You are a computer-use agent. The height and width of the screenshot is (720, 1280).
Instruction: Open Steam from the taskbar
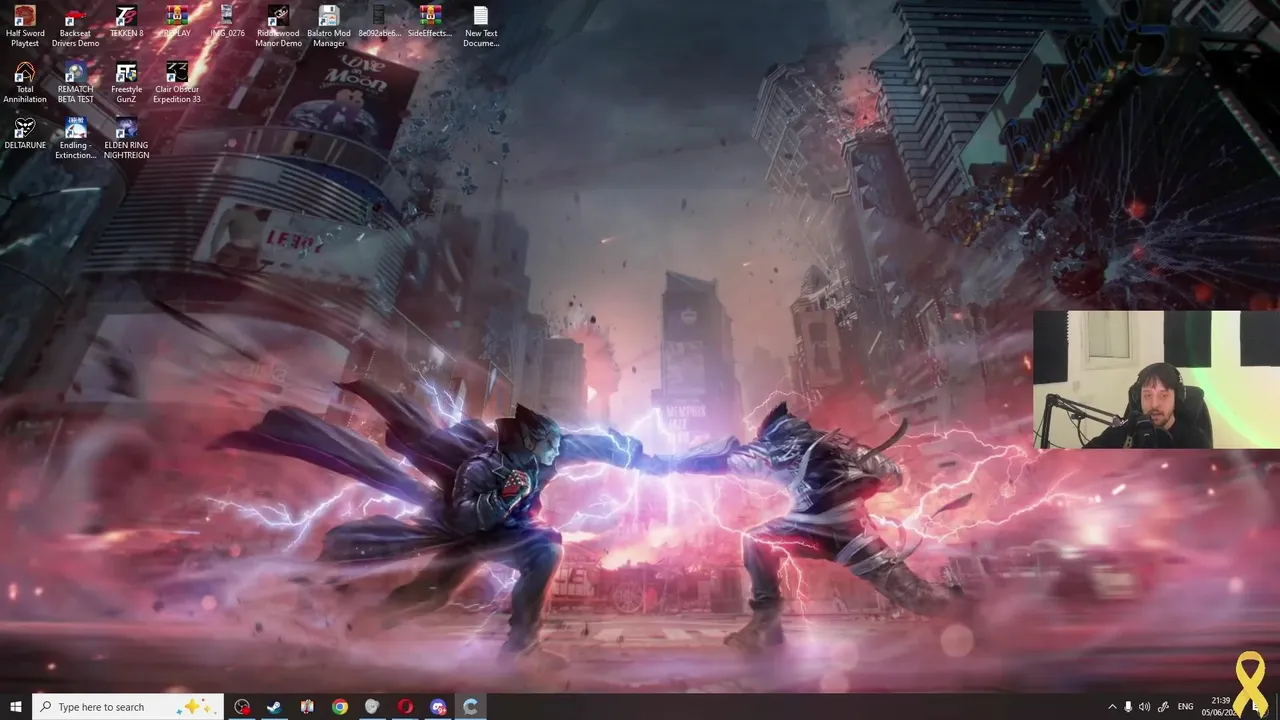click(274, 707)
